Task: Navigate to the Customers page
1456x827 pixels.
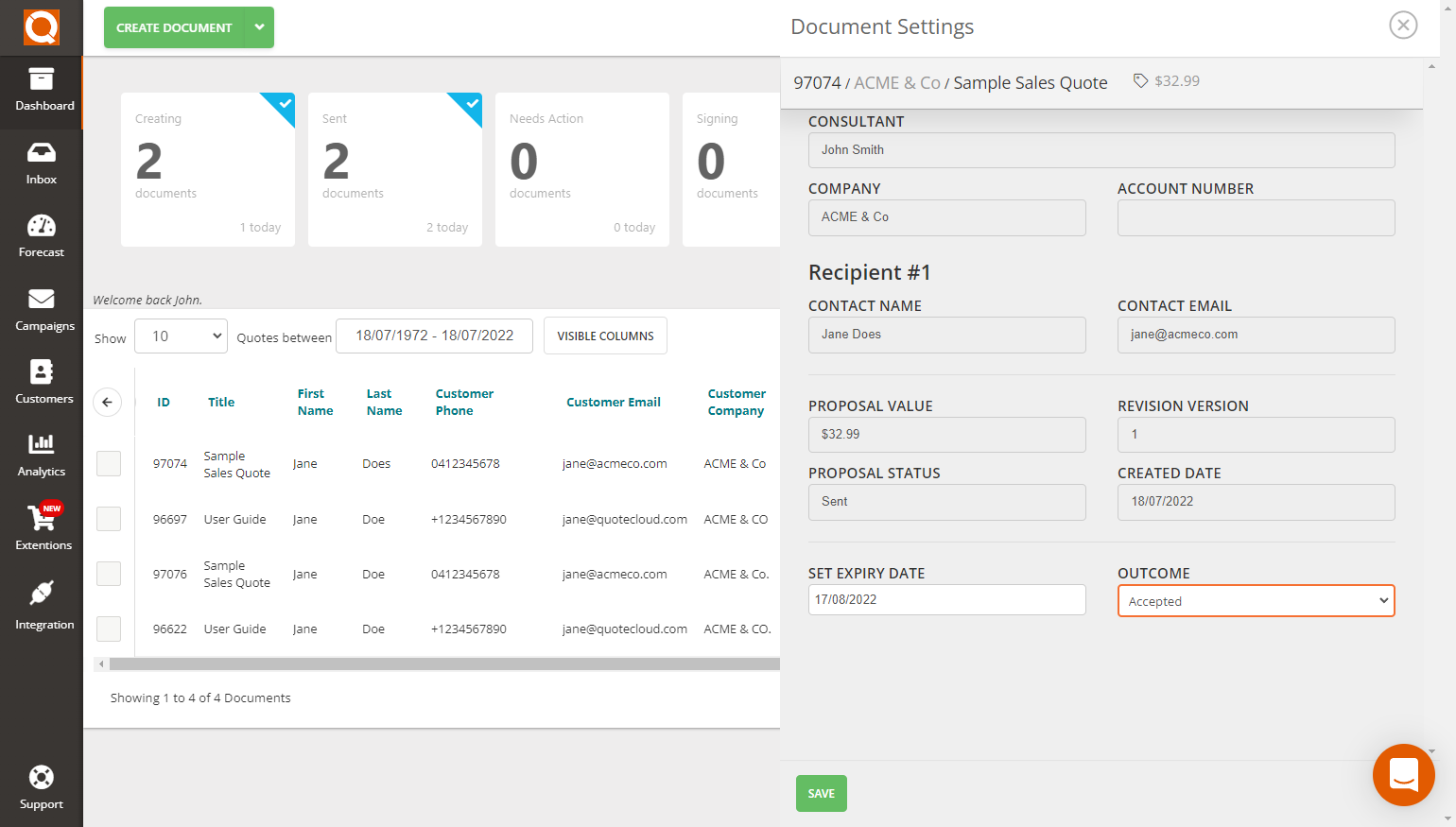Action: (41, 382)
